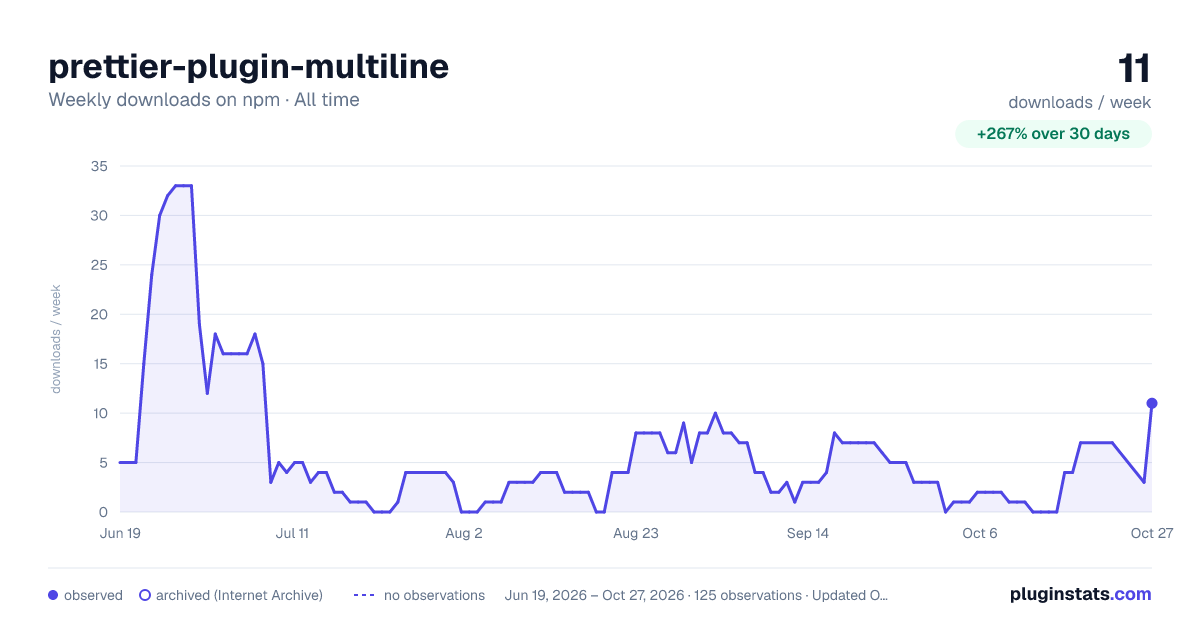
Task: Click the large 11 downloads count
Action: point(1134,69)
